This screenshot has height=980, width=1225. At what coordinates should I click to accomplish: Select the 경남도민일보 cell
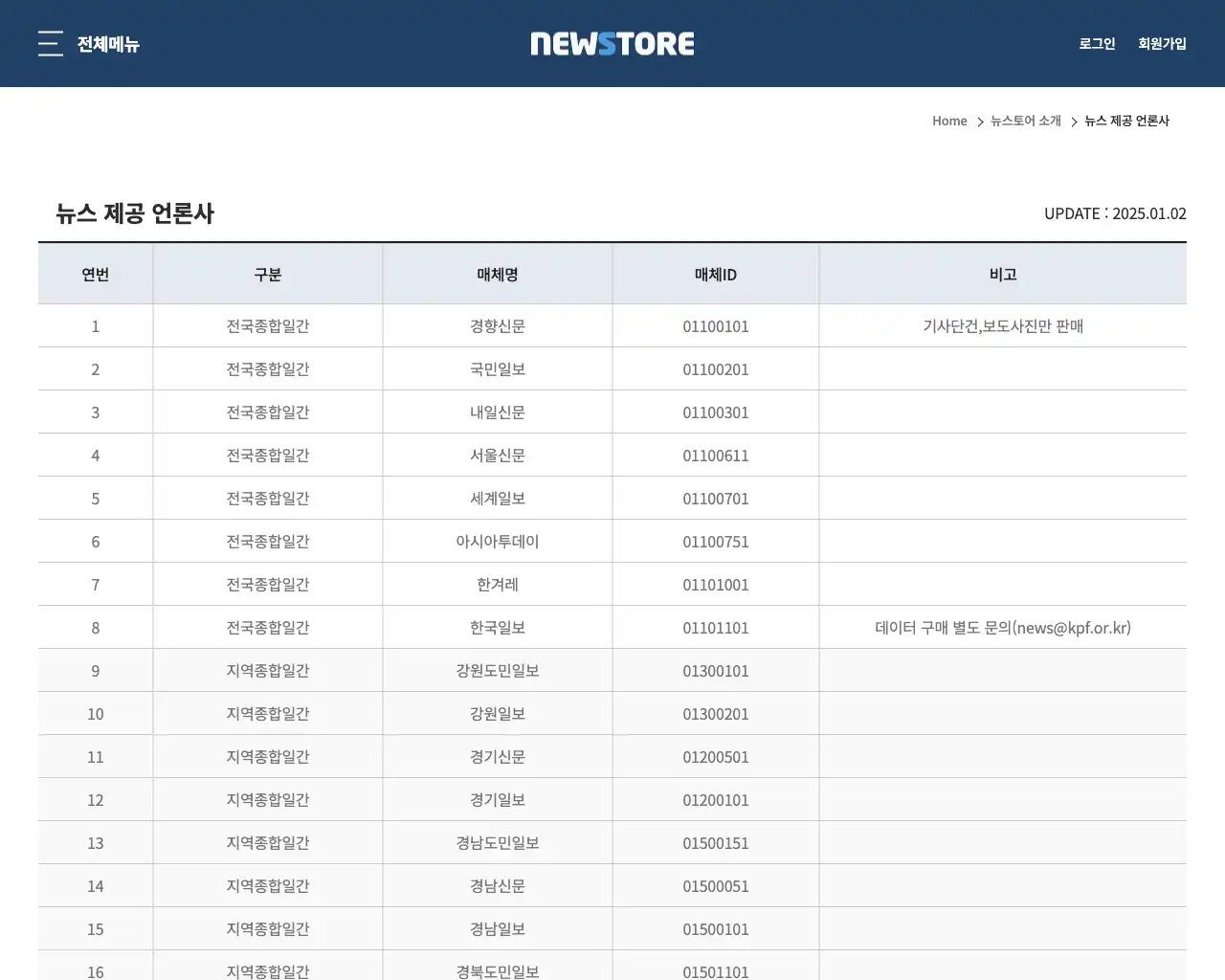498,843
